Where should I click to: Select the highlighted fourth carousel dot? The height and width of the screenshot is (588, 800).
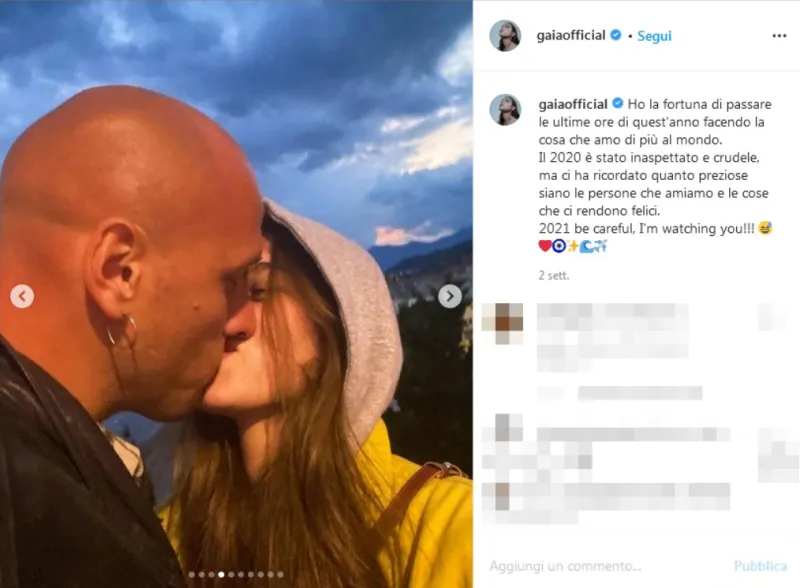(x=221, y=575)
